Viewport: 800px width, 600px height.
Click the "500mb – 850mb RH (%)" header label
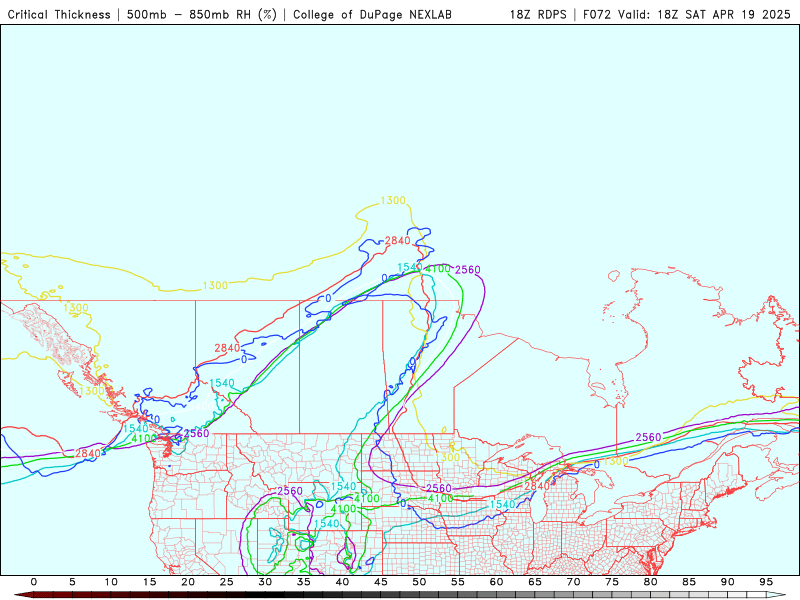202,14
